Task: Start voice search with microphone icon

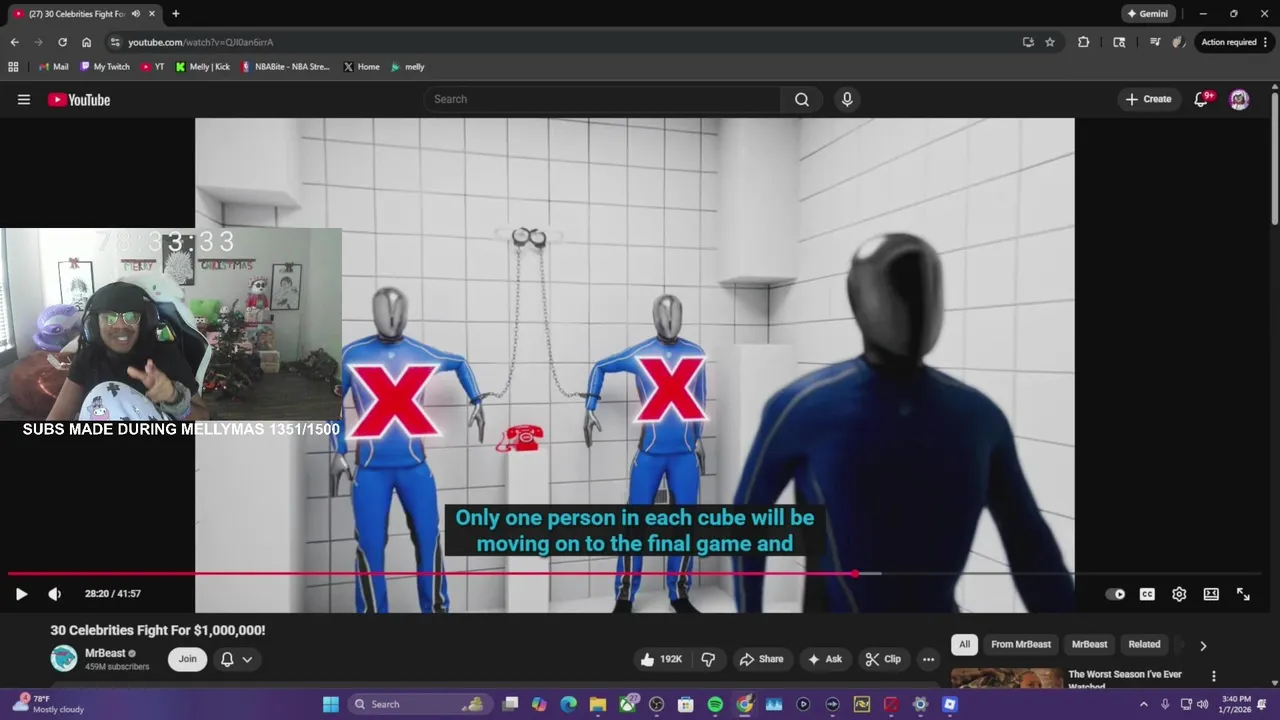Action: [847, 99]
